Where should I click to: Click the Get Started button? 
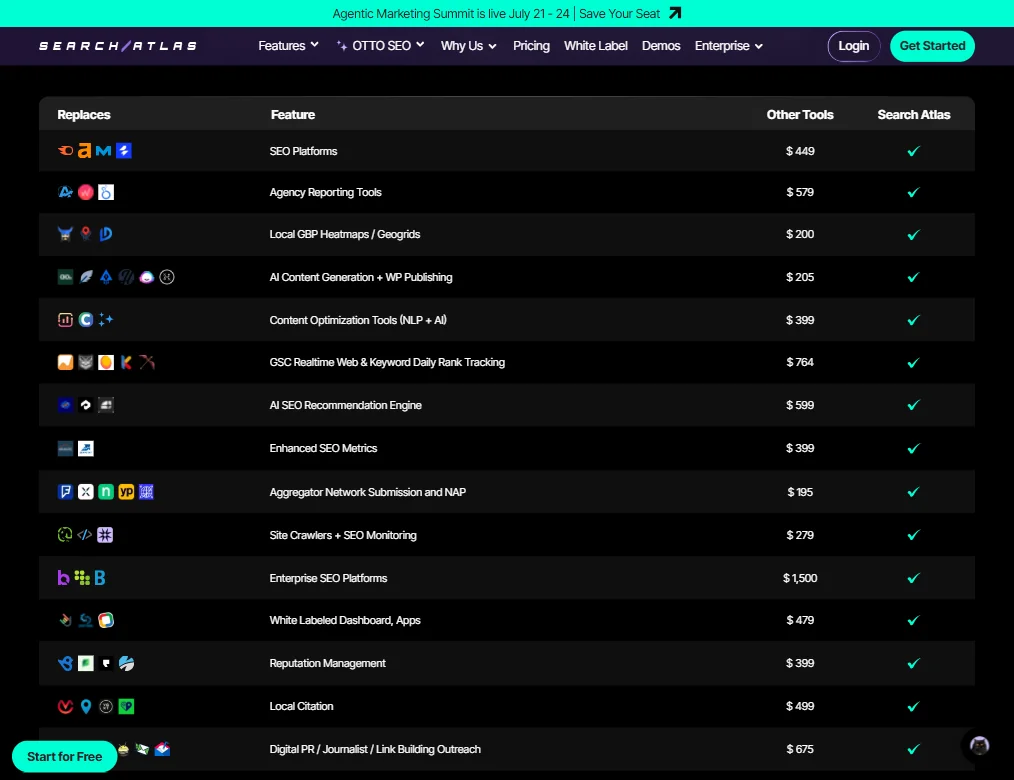click(932, 46)
